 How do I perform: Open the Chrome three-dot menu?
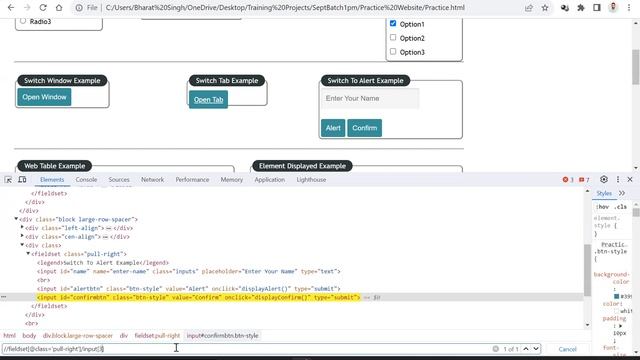coord(629,8)
